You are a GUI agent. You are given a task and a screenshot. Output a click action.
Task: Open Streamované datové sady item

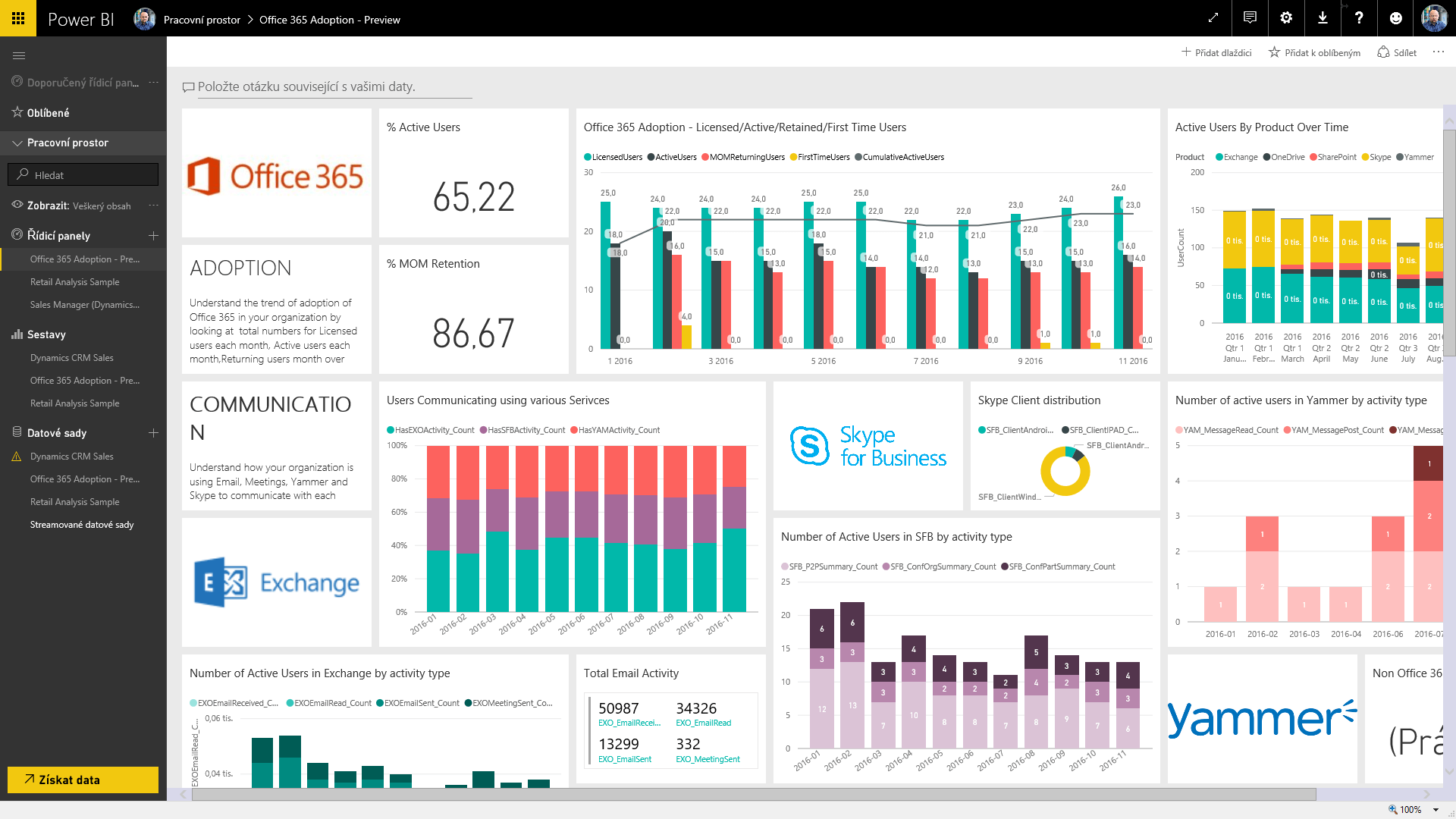point(82,525)
